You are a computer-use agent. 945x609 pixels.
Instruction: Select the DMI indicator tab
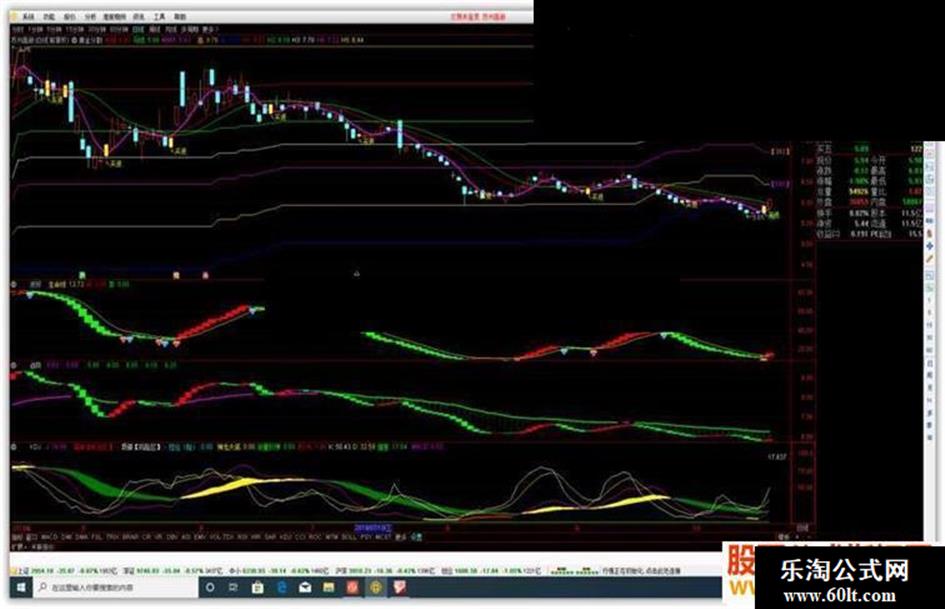pos(66,536)
